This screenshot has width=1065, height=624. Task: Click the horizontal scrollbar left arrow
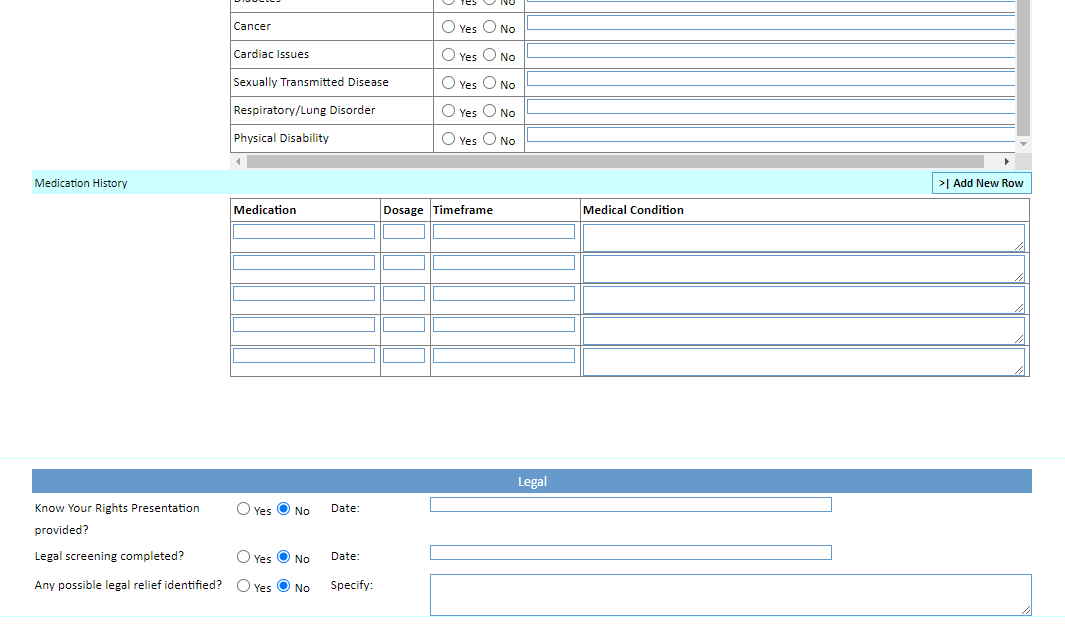click(238, 161)
